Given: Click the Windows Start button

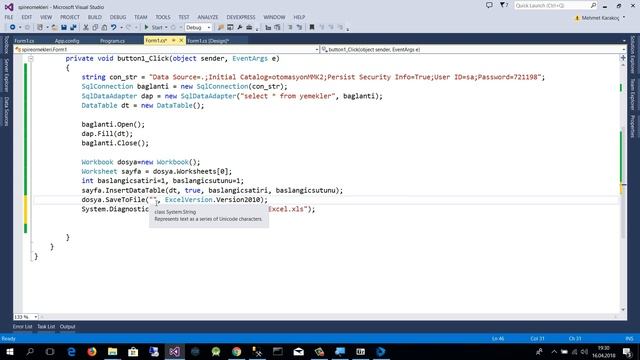Looking at the screenshot, I should pyautogui.click(x=9, y=351).
